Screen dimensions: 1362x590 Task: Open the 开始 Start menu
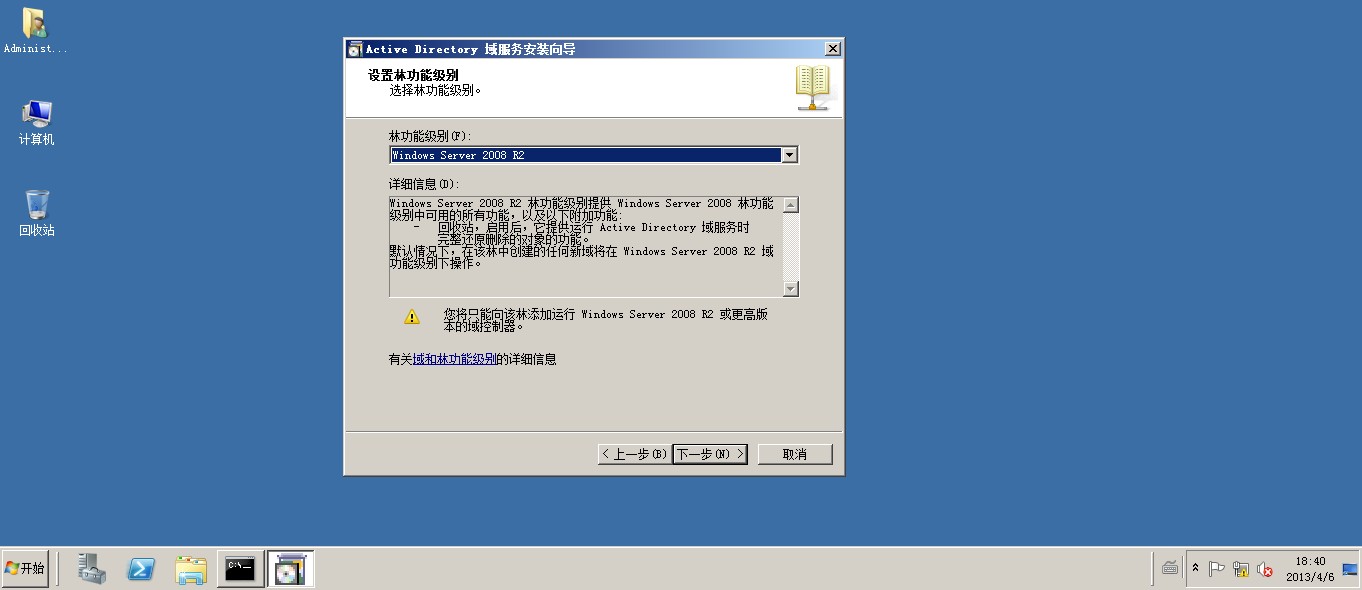[25, 568]
